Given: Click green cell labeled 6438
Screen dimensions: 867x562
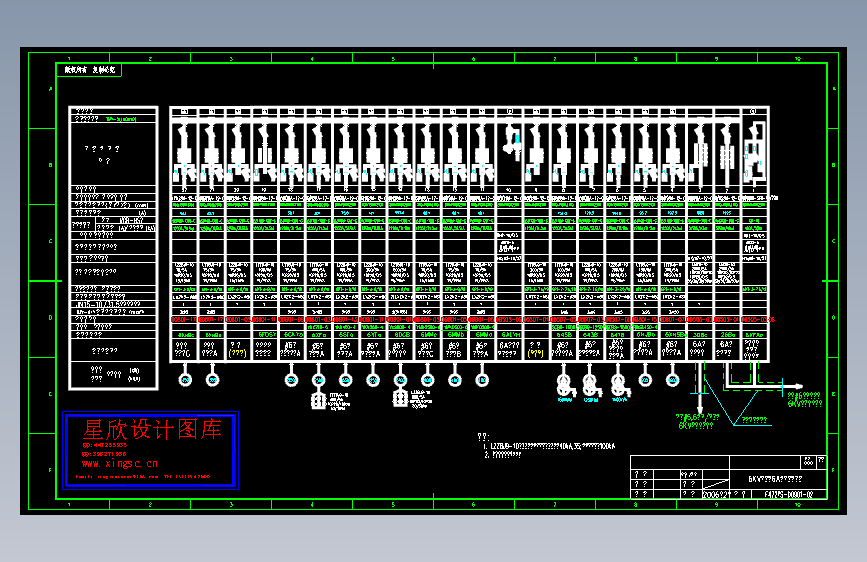Looking at the screenshot, I should pos(591,335).
